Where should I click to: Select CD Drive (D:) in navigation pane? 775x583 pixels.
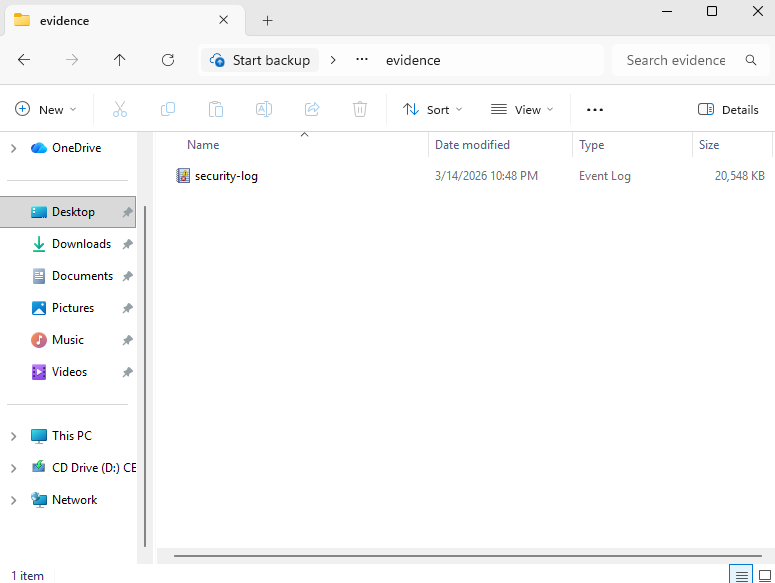(94, 468)
